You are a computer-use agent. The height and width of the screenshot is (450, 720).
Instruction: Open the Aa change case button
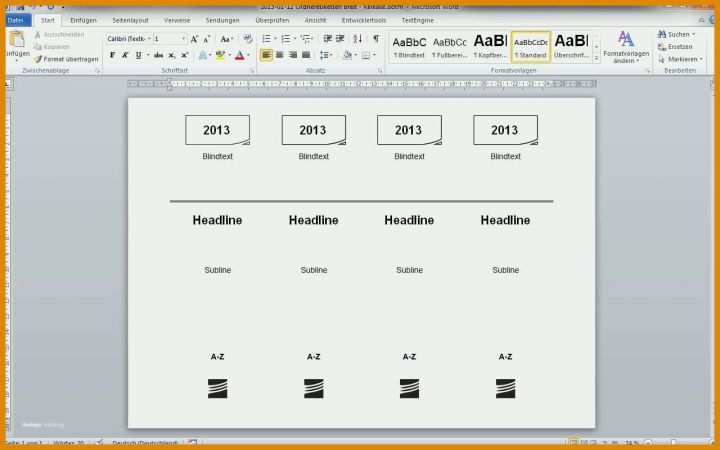(x=226, y=39)
